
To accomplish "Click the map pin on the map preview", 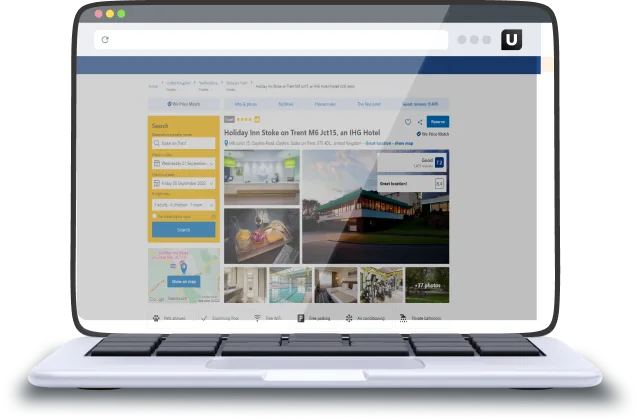I will coord(182,268).
